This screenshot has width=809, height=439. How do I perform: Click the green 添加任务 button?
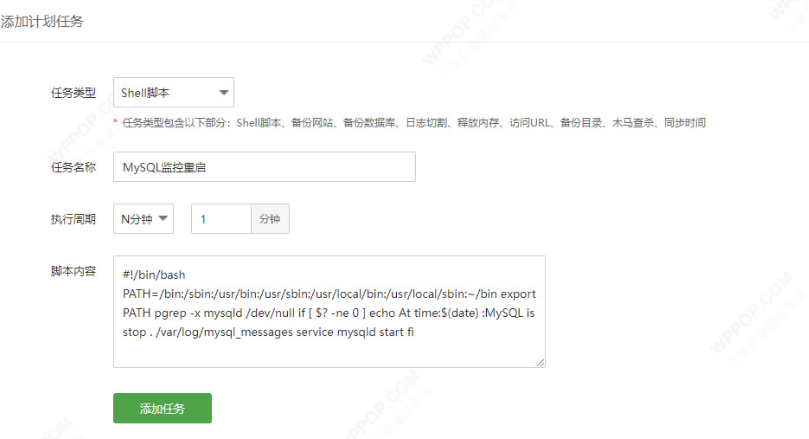tap(162, 409)
